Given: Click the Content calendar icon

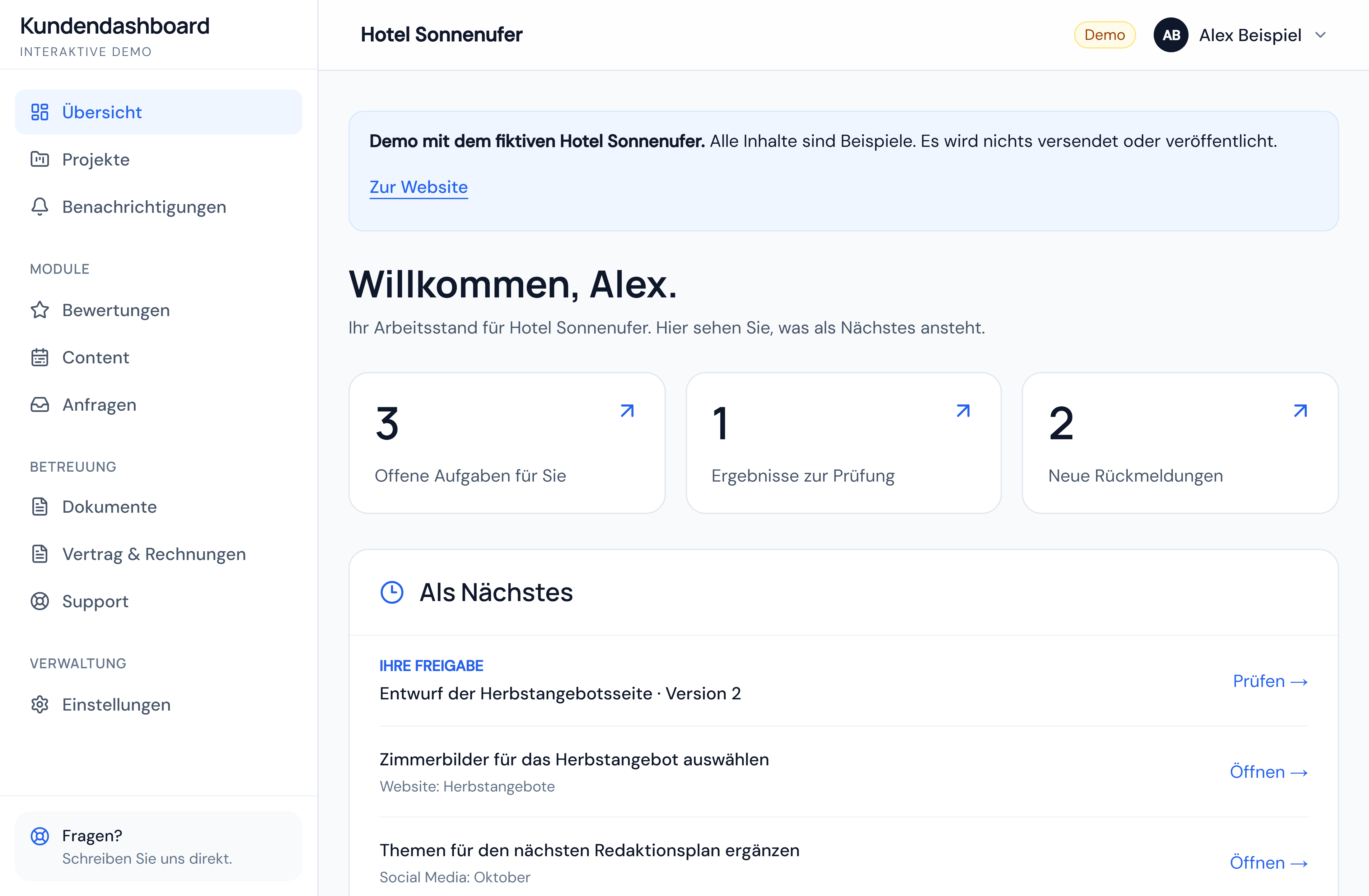Looking at the screenshot, I should coord(40,357).
